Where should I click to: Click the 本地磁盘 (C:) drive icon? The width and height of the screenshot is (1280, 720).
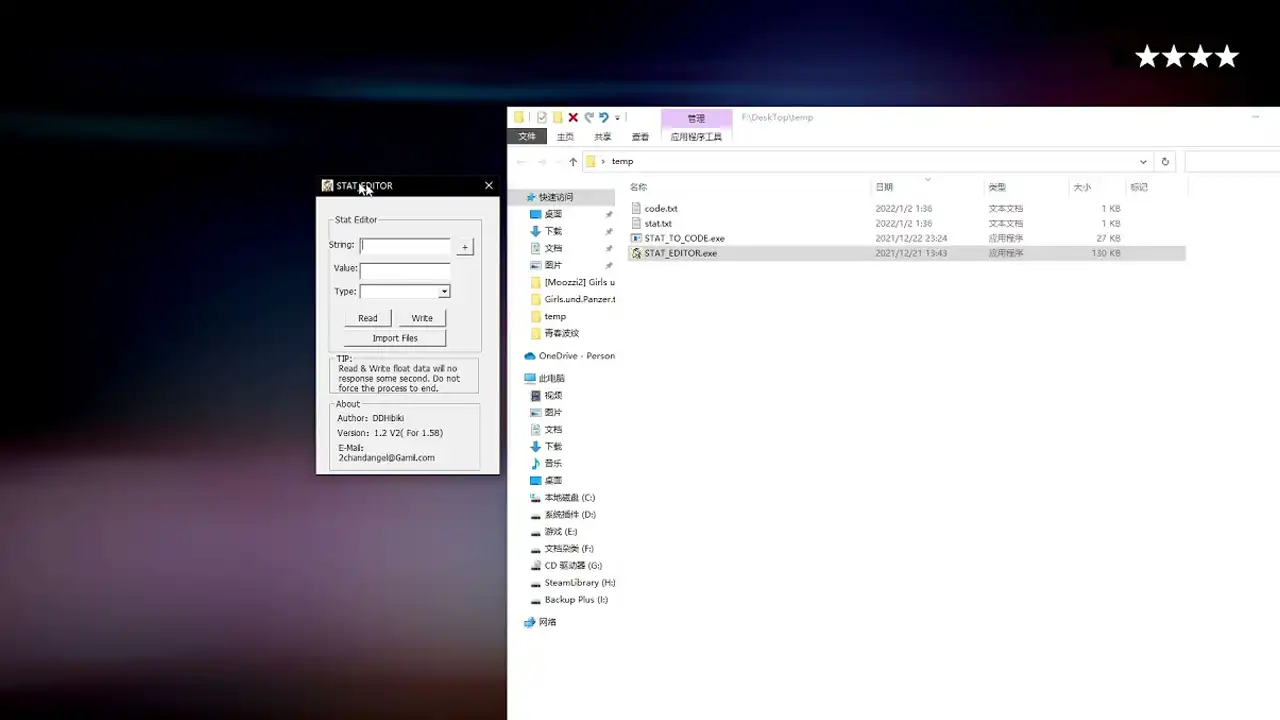(x=535, y=497)
